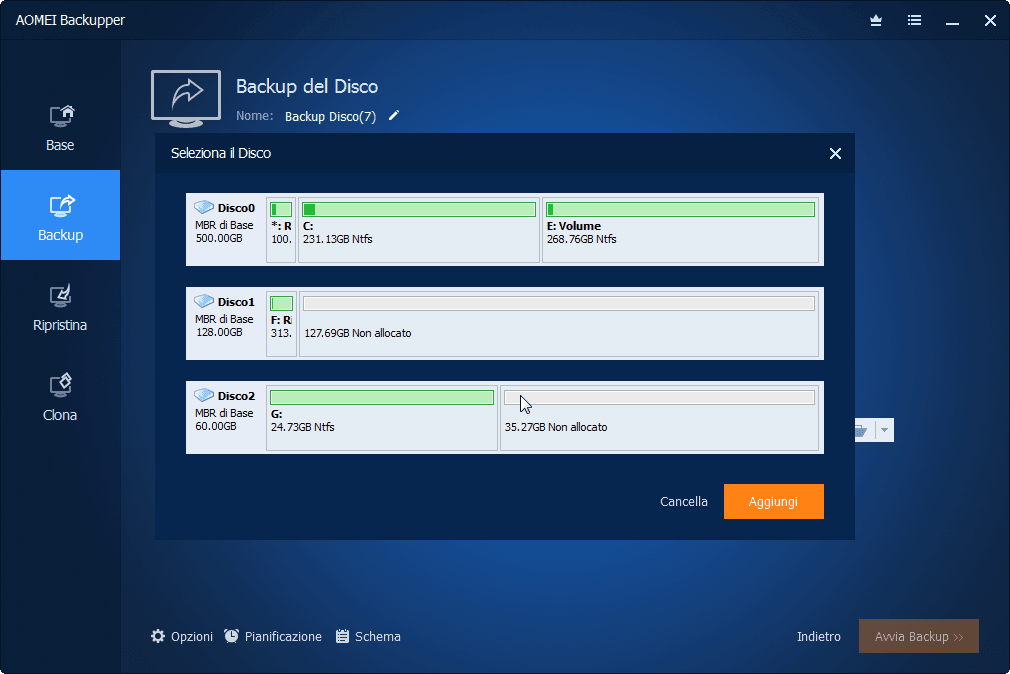
Task: Select Disco1 disk header
Action: [225, 323]
